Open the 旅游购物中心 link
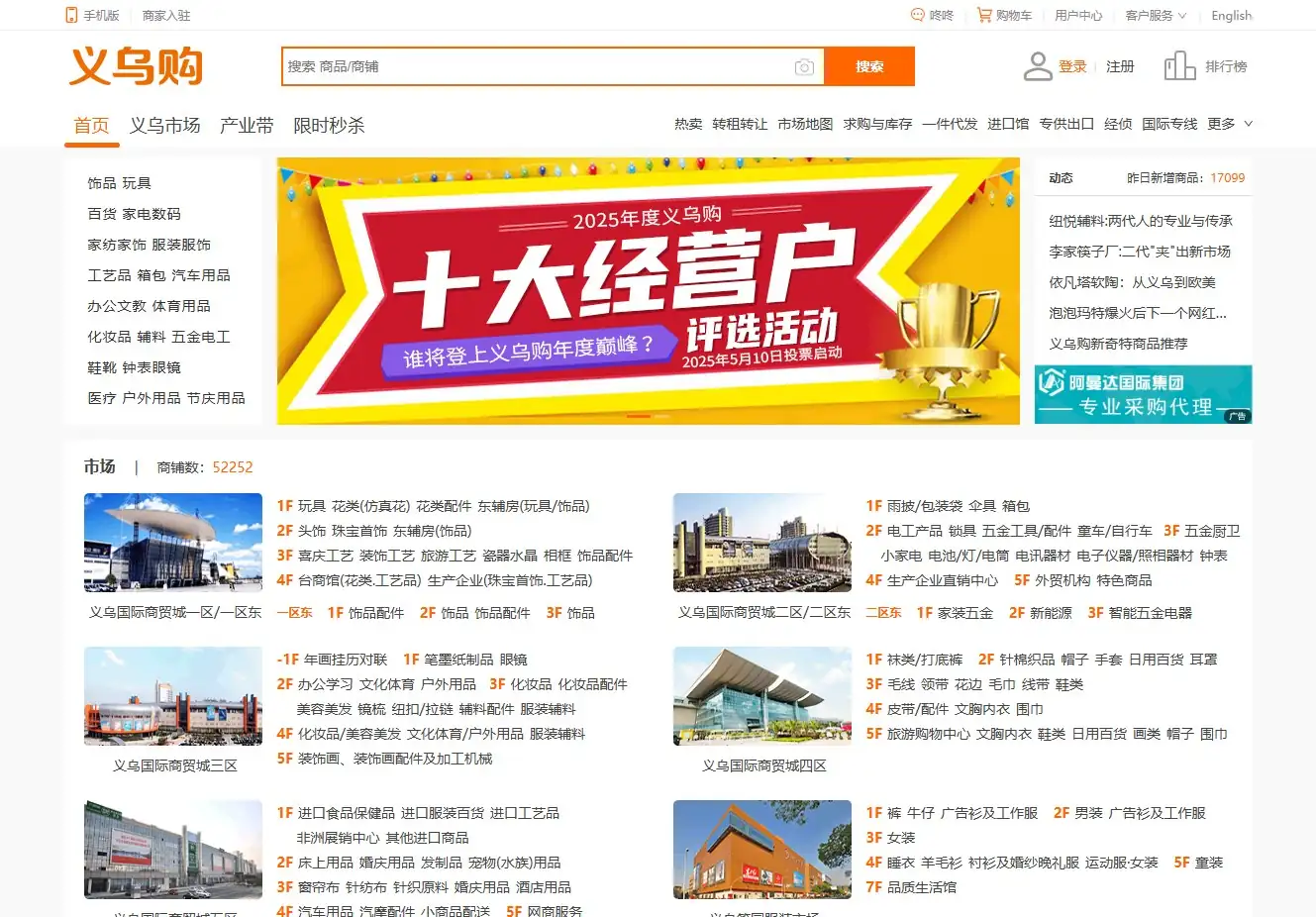The height and width of the screenshot is (917, 1316). click(x=929, y=734)
